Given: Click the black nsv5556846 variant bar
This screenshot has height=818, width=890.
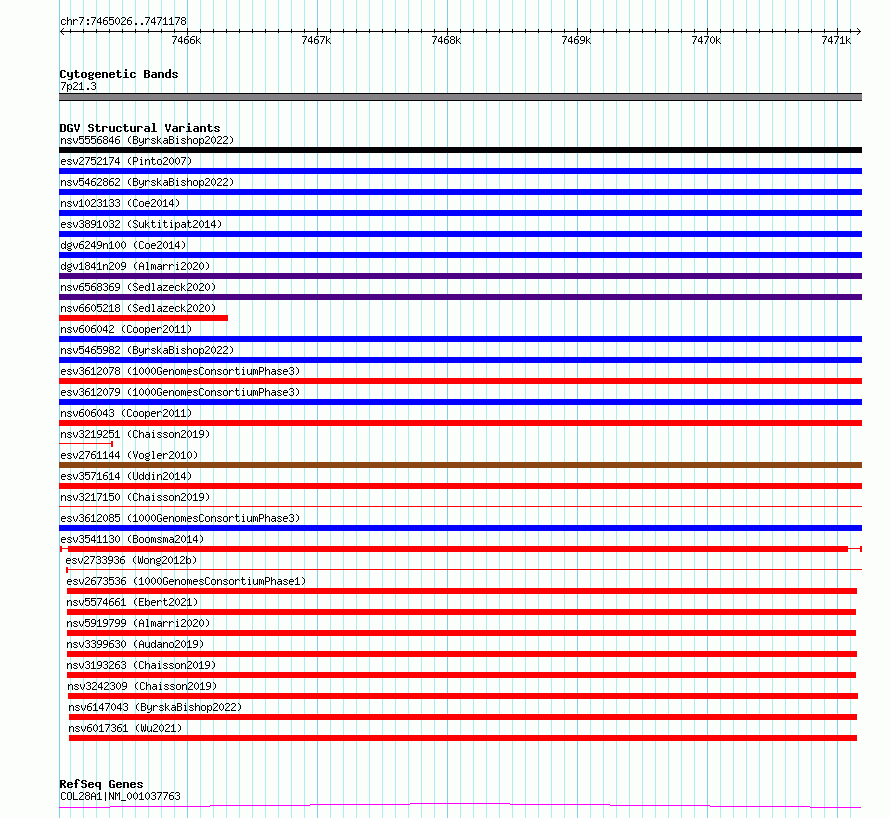Looking at the screenshot, I should (x=460, y=150).
